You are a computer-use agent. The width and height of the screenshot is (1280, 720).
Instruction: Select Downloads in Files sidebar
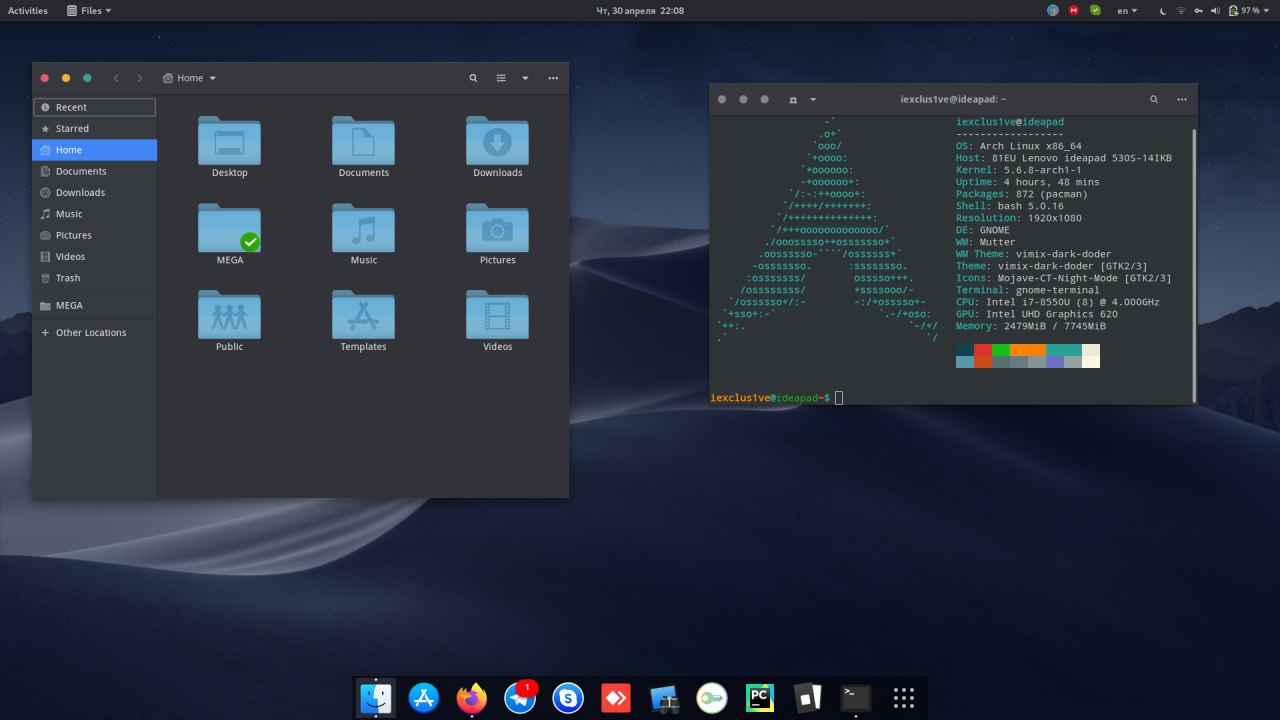coord(95,192)
